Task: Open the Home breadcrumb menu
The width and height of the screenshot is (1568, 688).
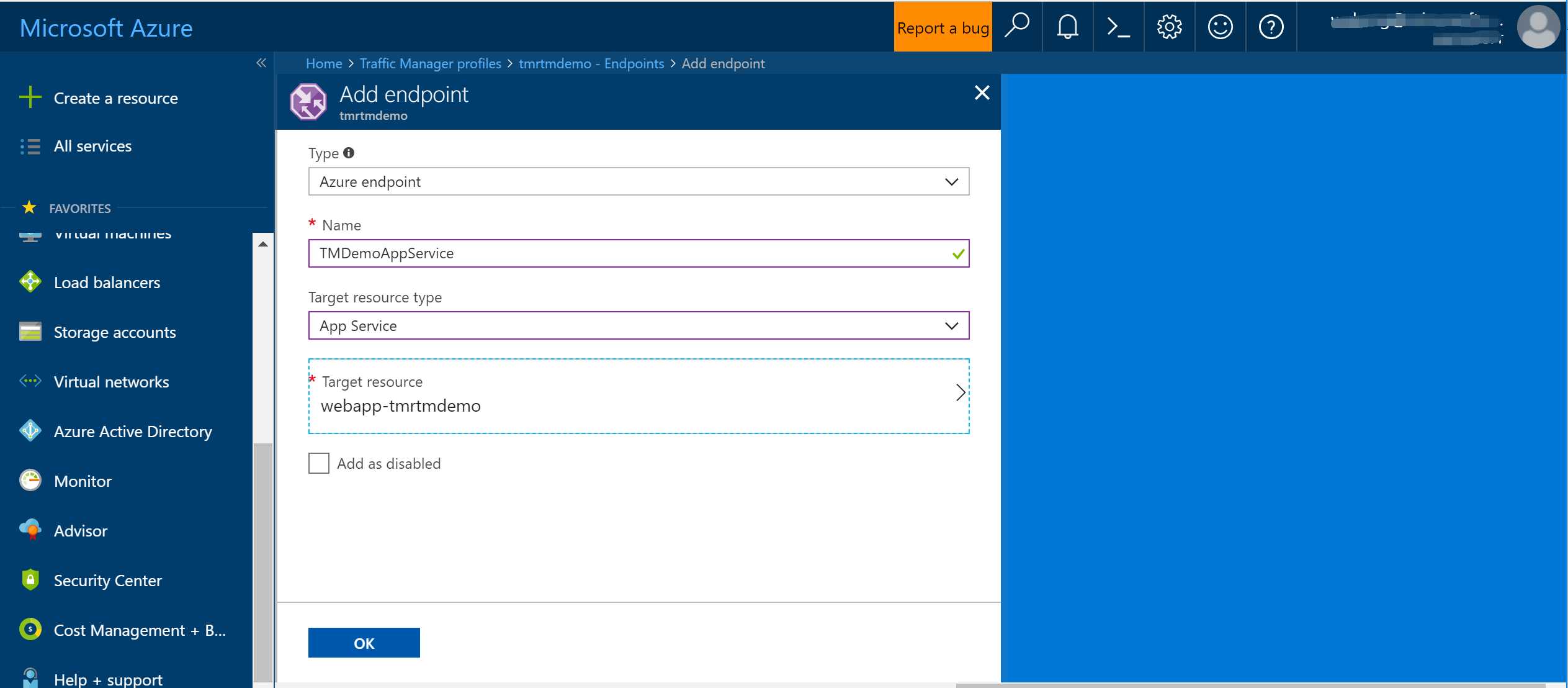Action: (326, 62)
